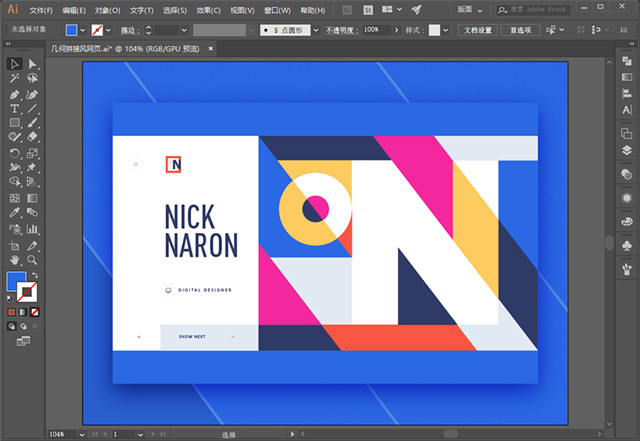Select the Selection (black arrow) tool
Image resolution: width=640 pixels, height=441 pixels.
pyautogui.click(x=15, y=64)
